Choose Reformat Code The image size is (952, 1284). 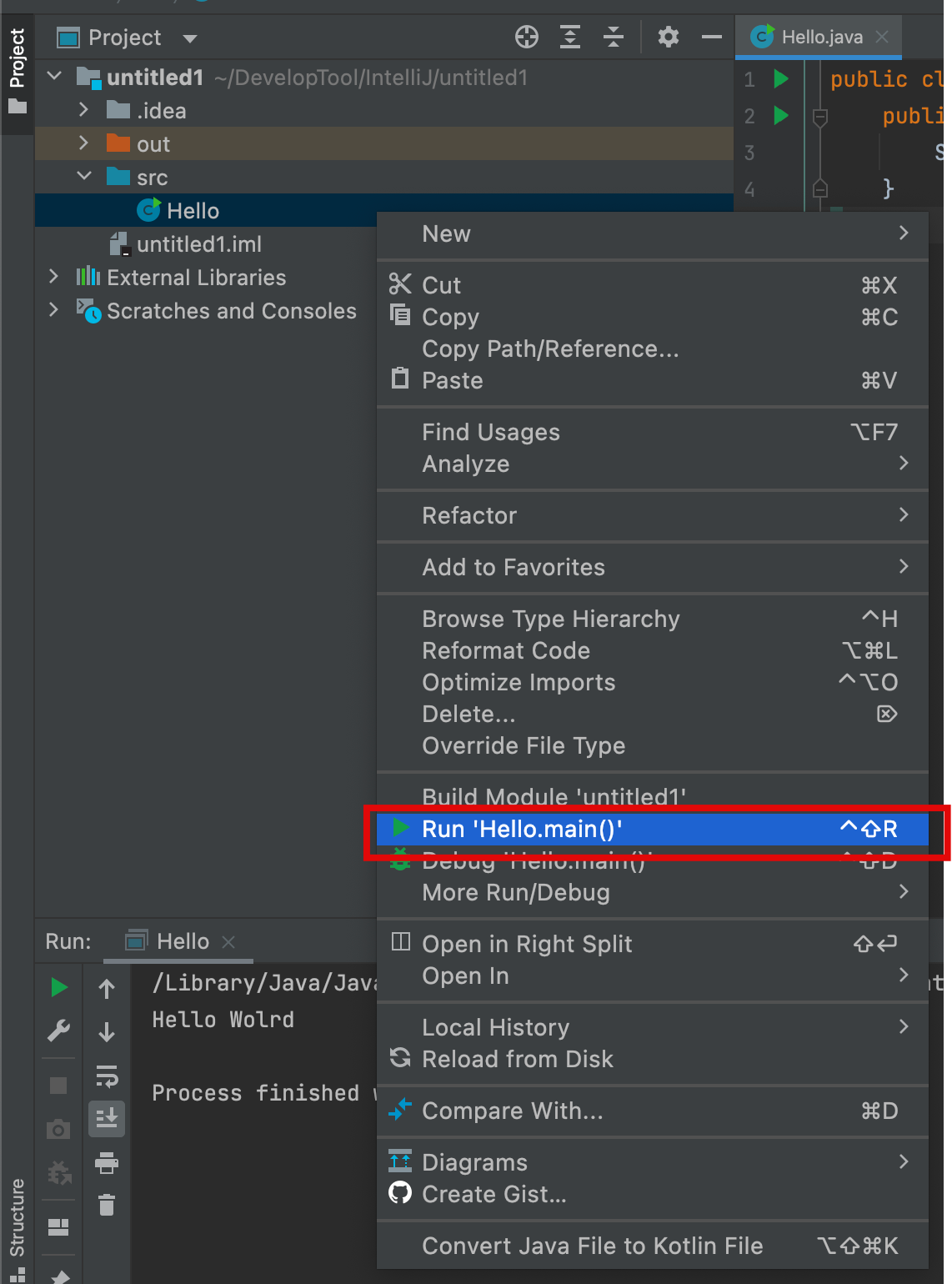(653, 650)
